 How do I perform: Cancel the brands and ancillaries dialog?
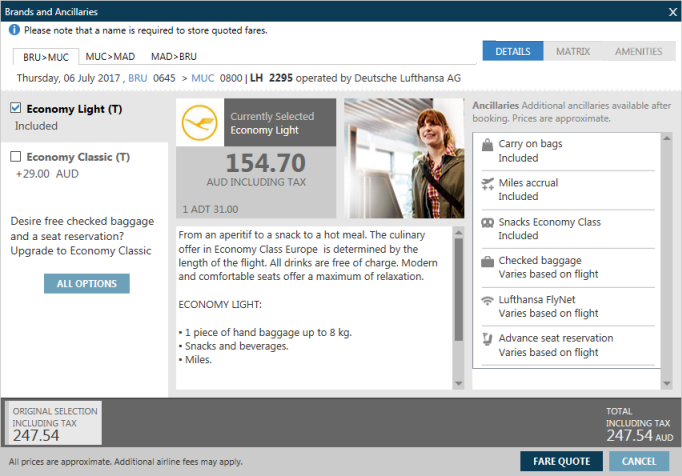pyautogui.click(x=639, y=461)
